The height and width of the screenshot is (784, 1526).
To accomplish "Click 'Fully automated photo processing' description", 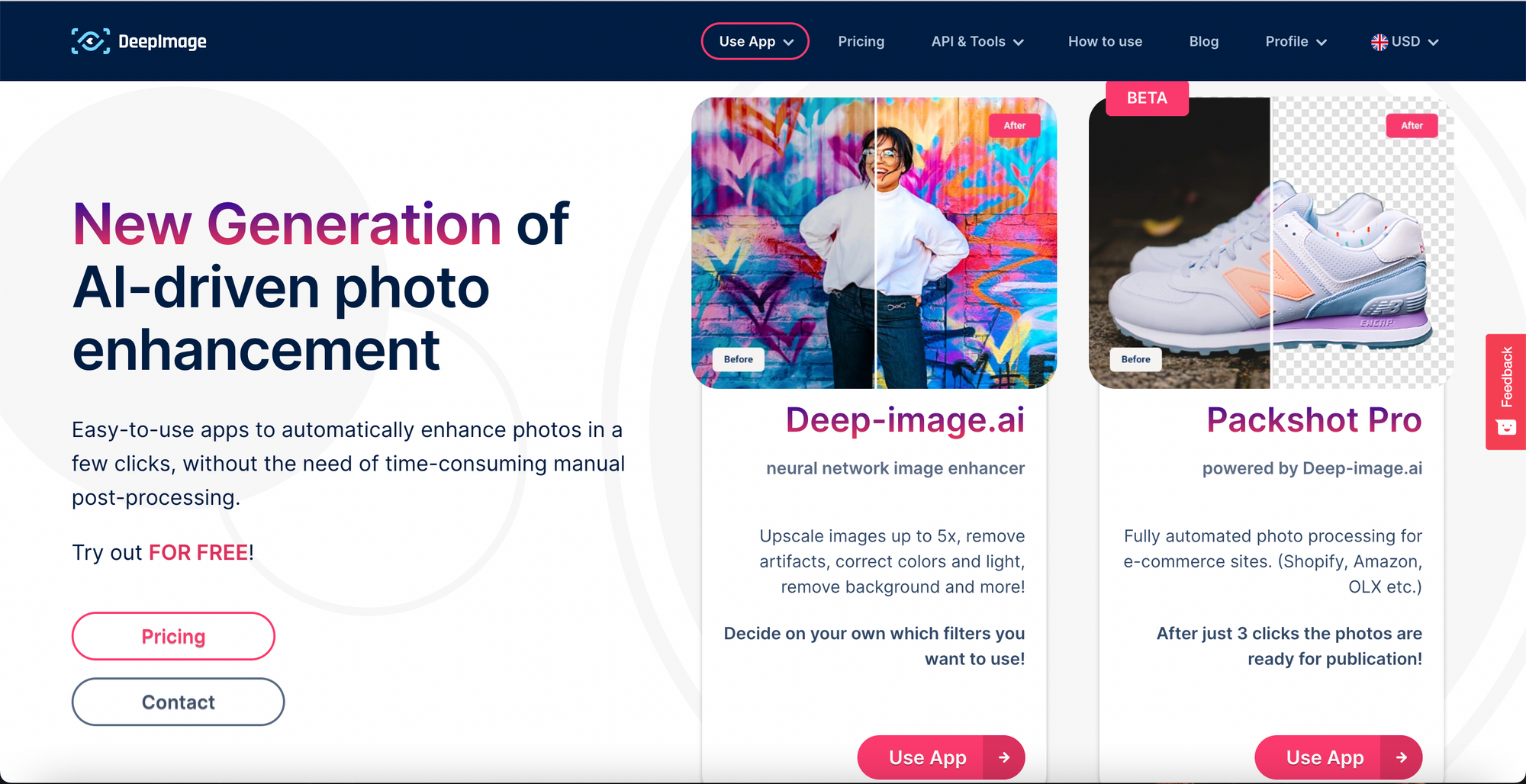I will pos(1273,561).
